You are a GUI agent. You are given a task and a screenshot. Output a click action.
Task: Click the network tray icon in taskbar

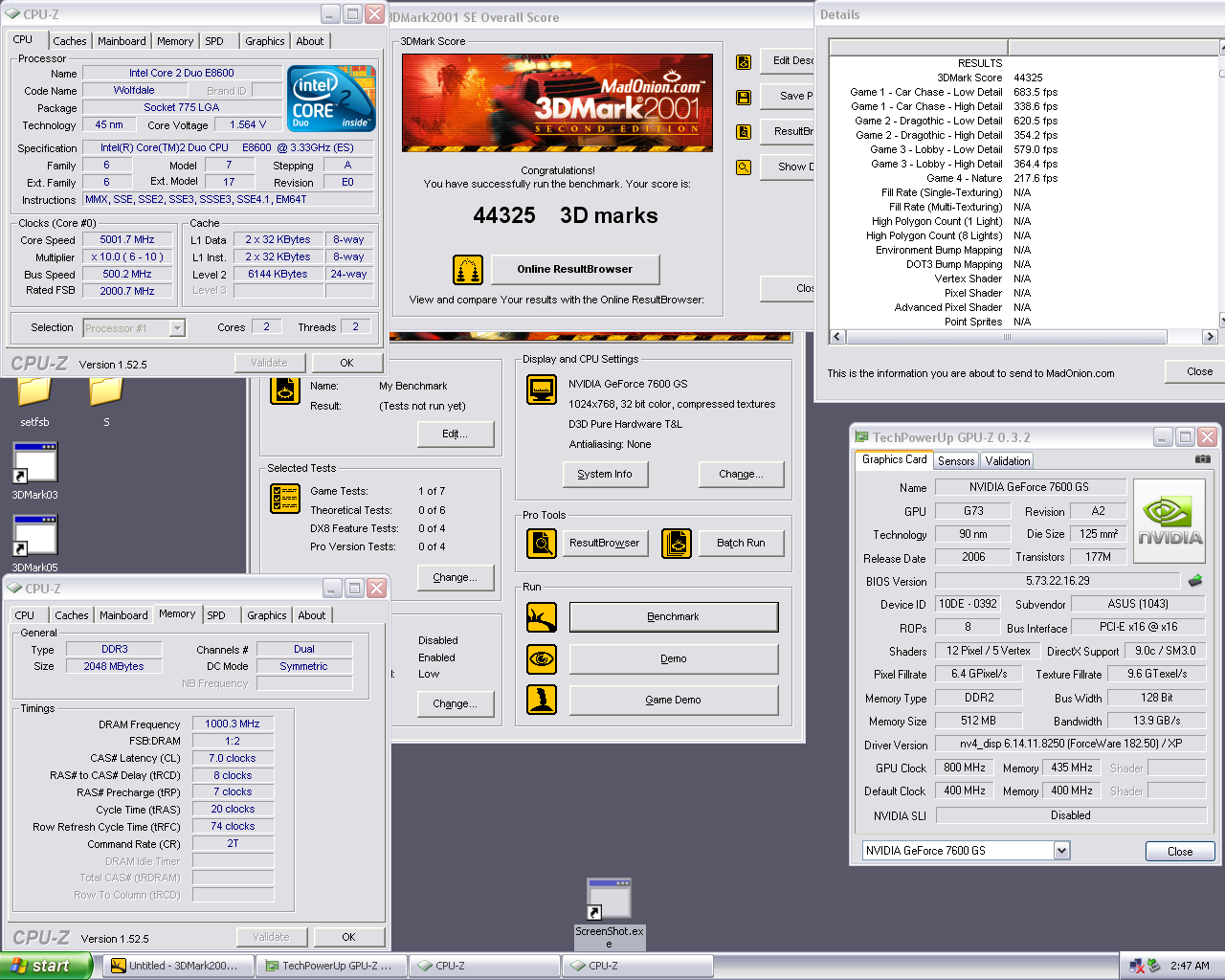point(1137,967)
